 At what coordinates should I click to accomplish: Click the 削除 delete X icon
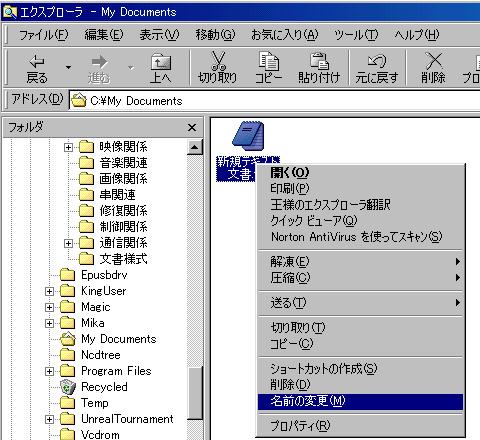point(434,61)
